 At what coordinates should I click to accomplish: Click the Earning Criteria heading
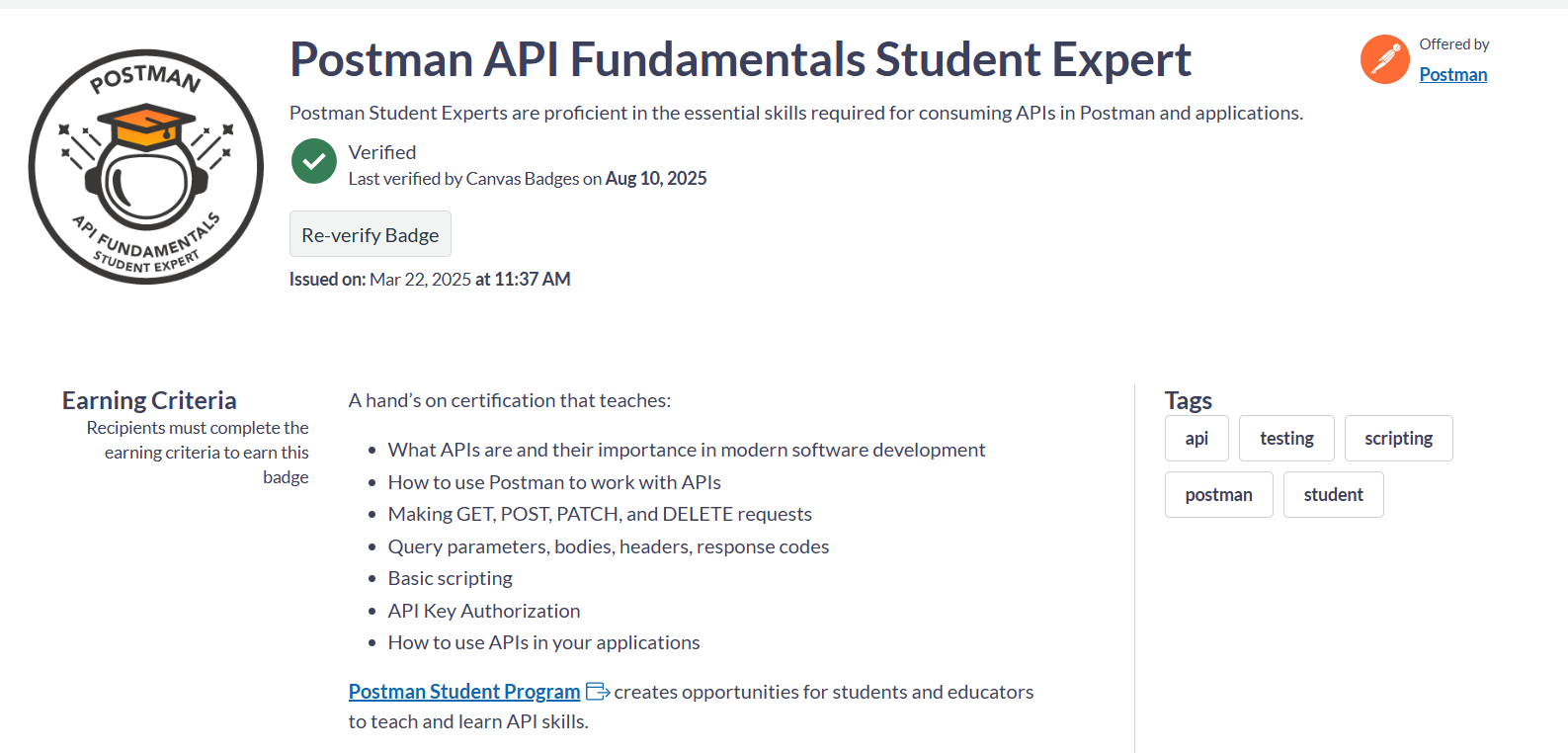(x=149, y=400)
